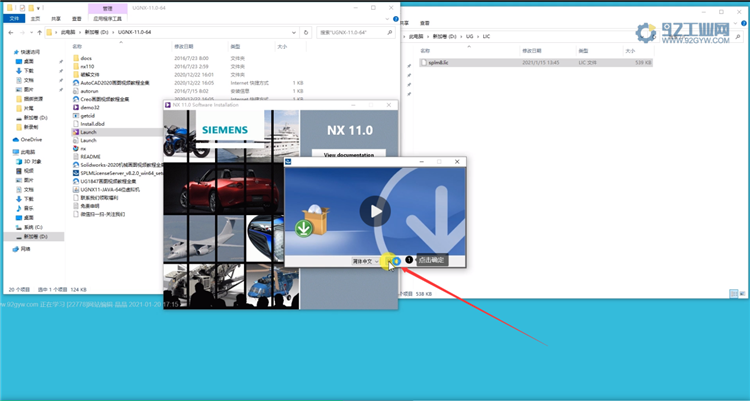Click View documentation in NX 11.0 installer
This screenshot has height=401, width=750.
click(x=349, y=154)
